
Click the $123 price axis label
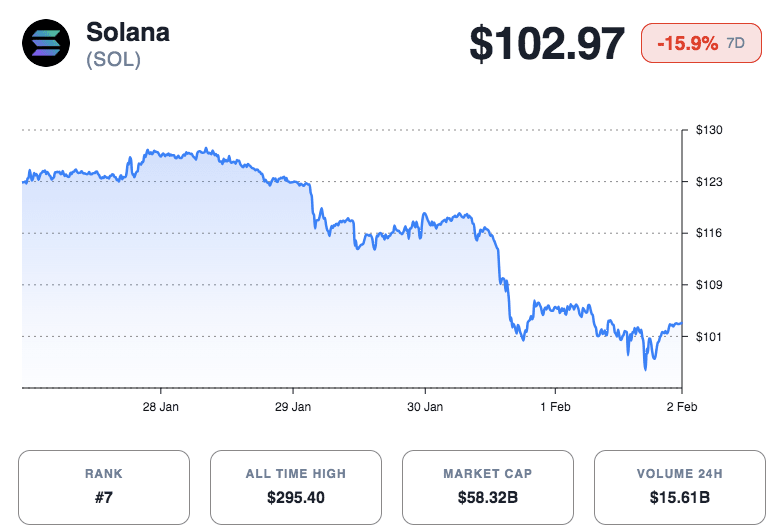pyautogui.click(x=709, y=182)
